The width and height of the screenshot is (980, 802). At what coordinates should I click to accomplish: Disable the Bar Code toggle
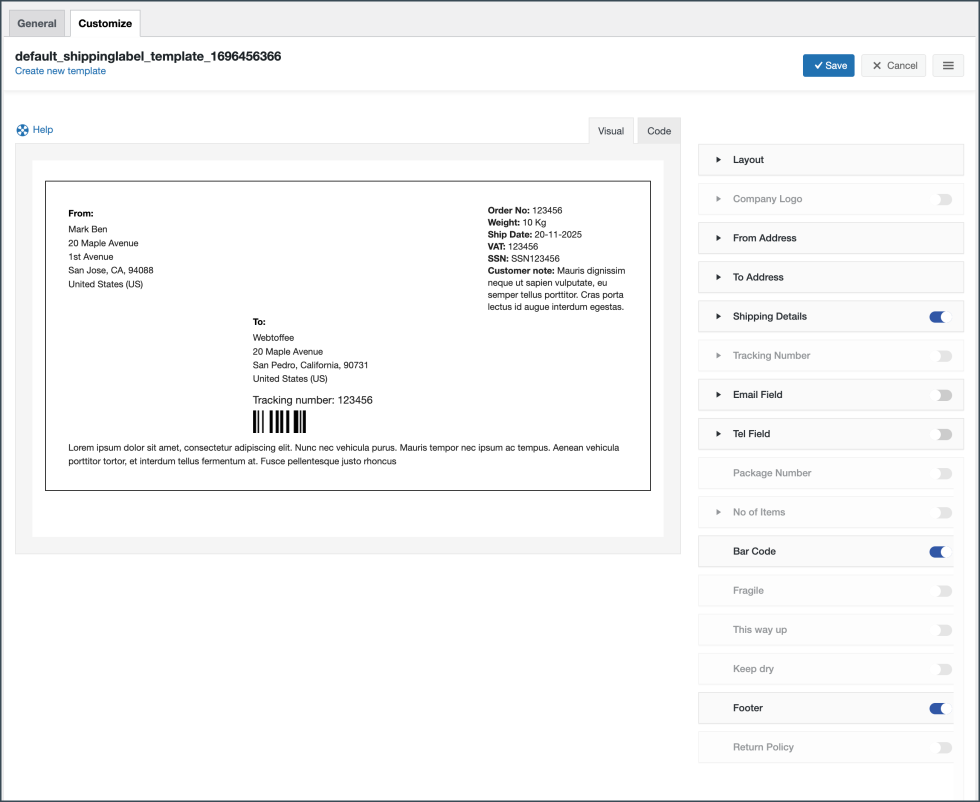[x=937, y=552]
